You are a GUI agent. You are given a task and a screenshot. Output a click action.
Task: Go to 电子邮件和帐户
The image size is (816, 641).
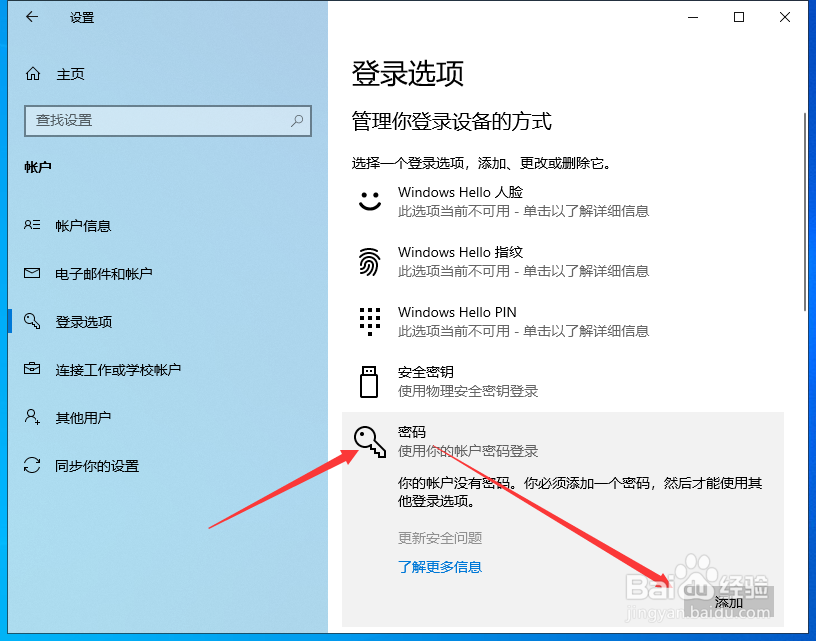click(x=168, y=273)
